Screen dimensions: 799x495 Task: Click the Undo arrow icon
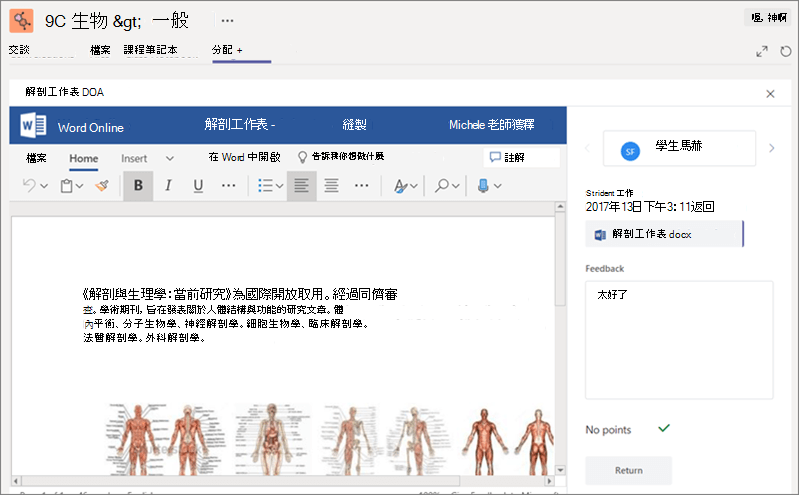click(x=29, y=186)
